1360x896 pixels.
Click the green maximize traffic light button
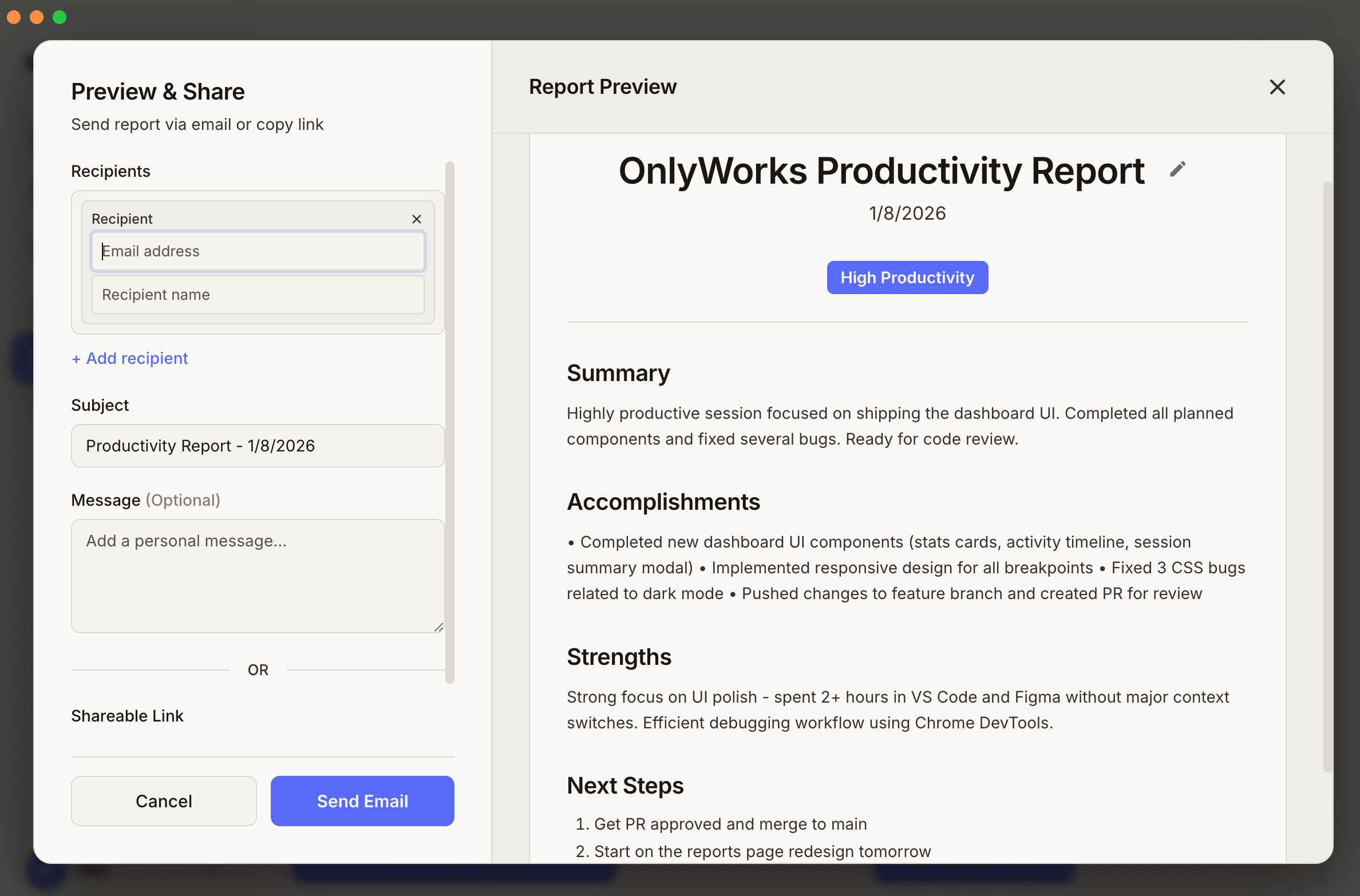click(x=59, y=17)
